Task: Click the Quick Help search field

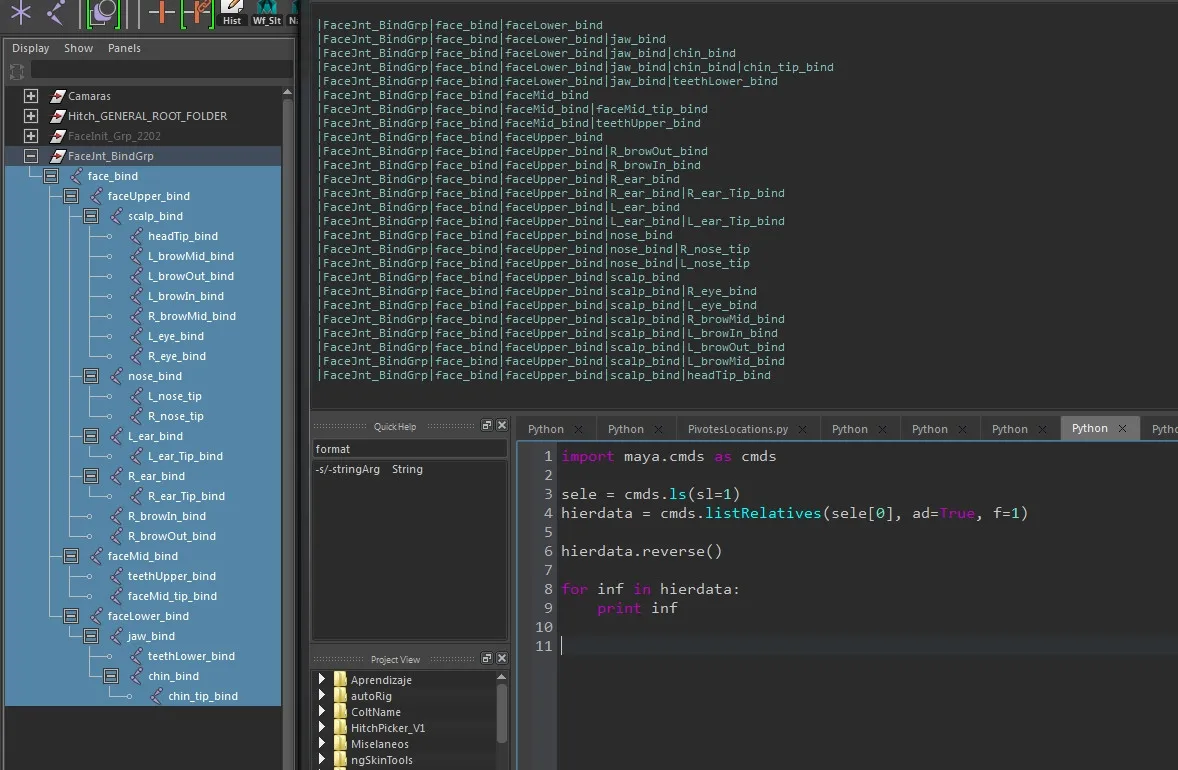Action: click(x=410, y=449)
